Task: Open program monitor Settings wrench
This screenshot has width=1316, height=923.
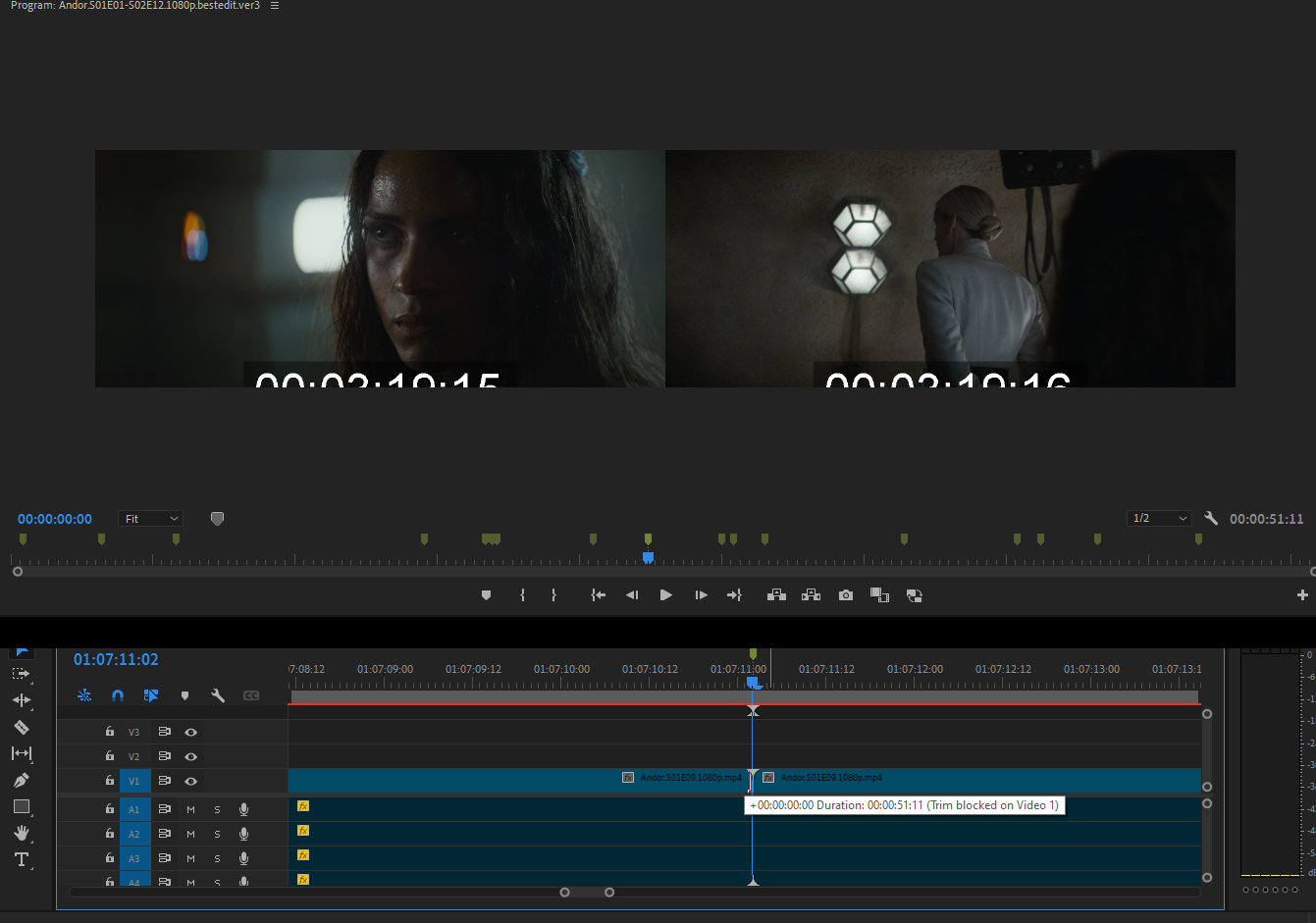Action: pyautogui.click(x=1211, y=518)
